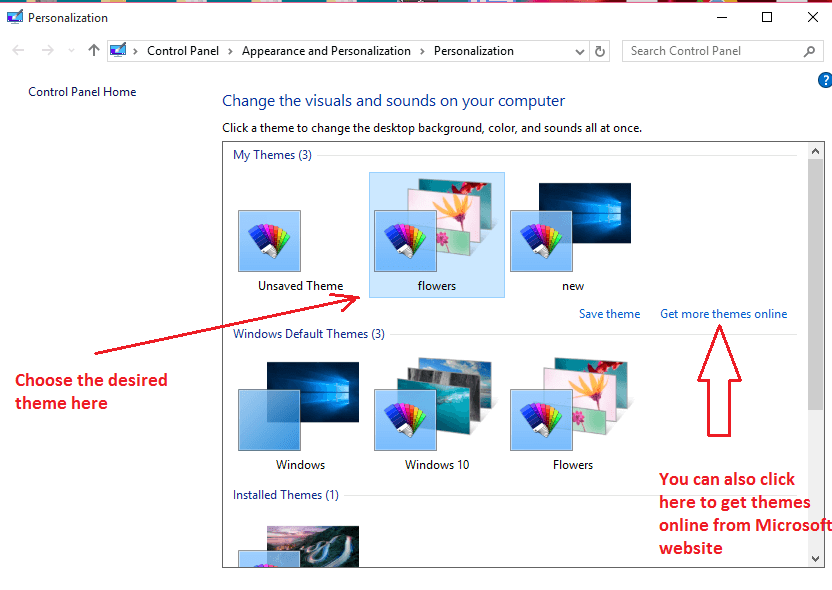Viewport: 832px width, 590px height.
Task: Apply the Flowers default theme
Action: point(572,414)
